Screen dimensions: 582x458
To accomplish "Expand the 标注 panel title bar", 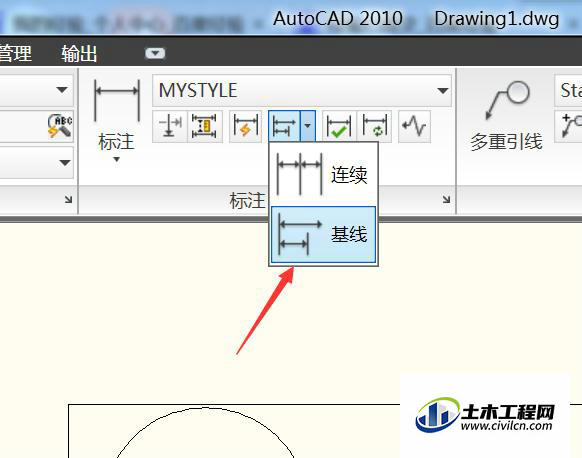I will [x=248, y=200].
